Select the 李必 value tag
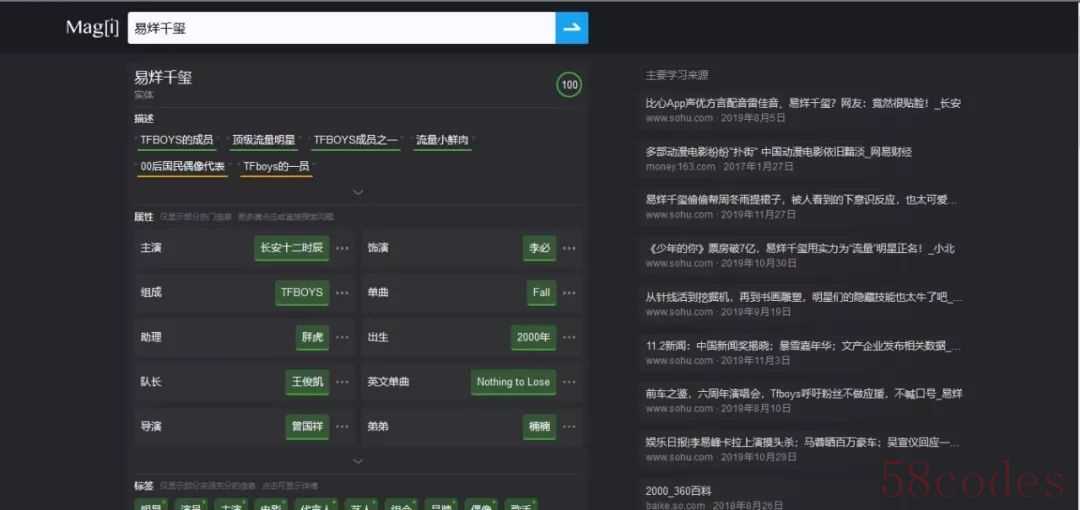The image size is (1080, 510). click(539, 248)
